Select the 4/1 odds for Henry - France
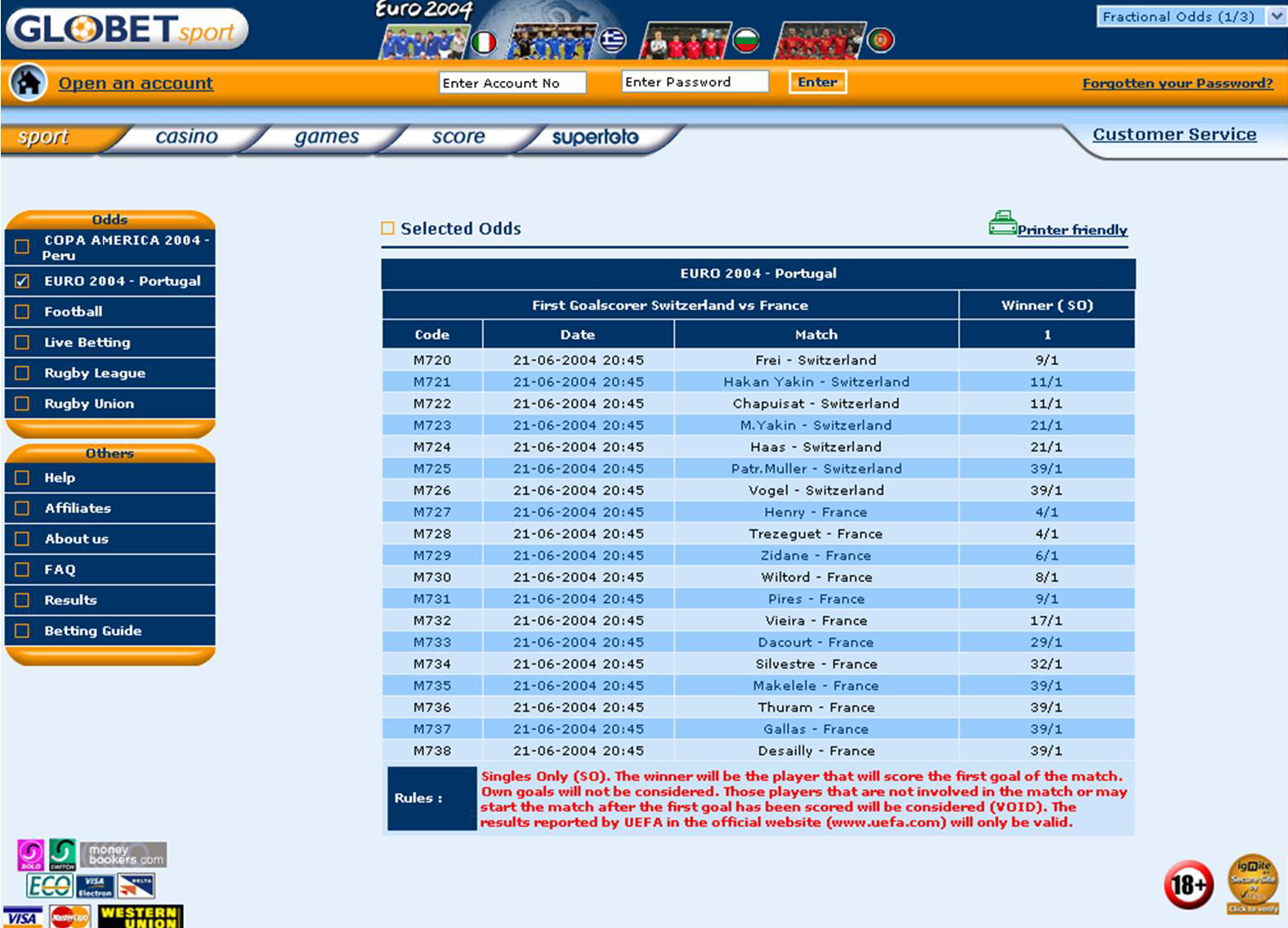 tap(1046, 512)
